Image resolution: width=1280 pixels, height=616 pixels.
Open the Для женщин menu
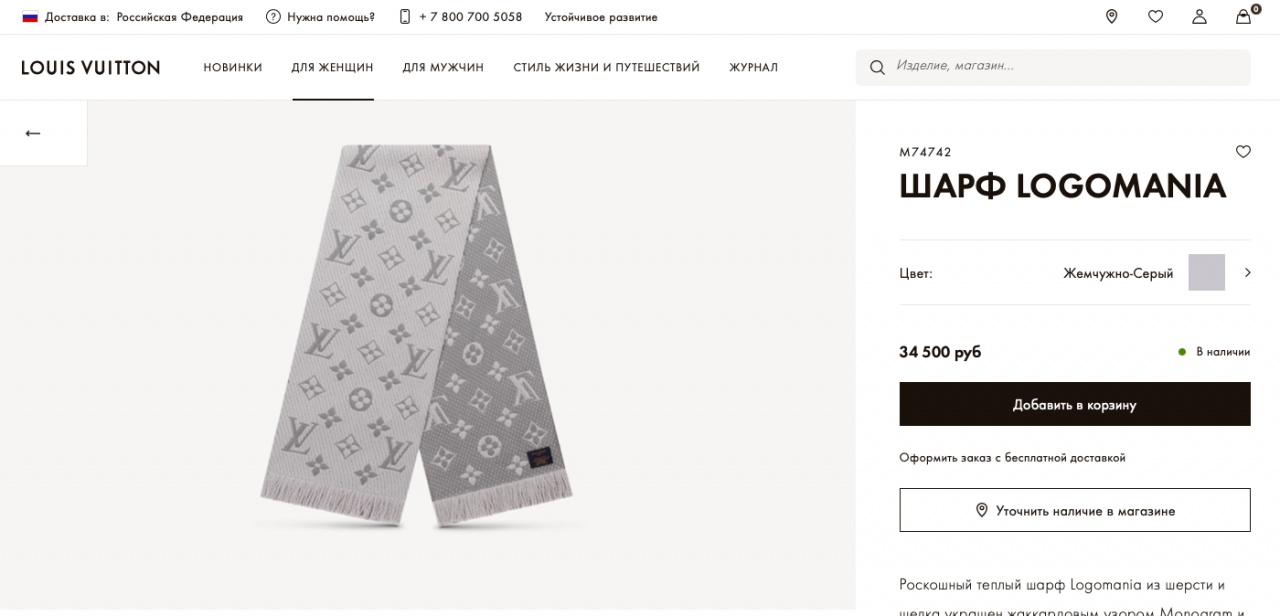coord(332,68)
